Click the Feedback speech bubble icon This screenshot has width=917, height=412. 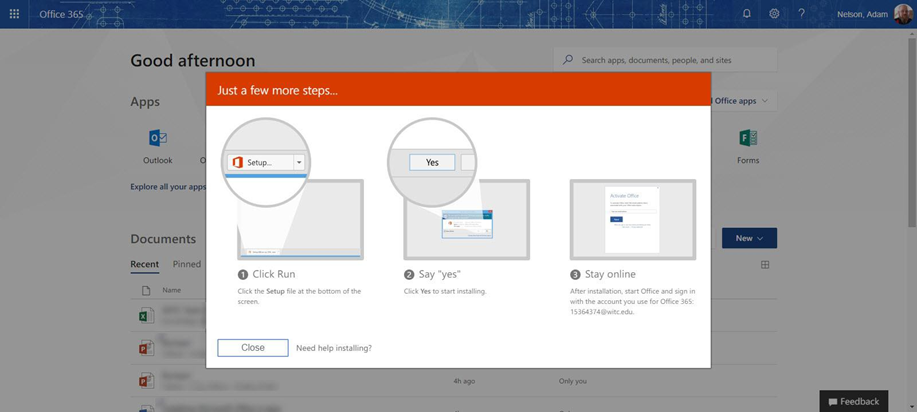pyautogui.click(x=833, y=402)
